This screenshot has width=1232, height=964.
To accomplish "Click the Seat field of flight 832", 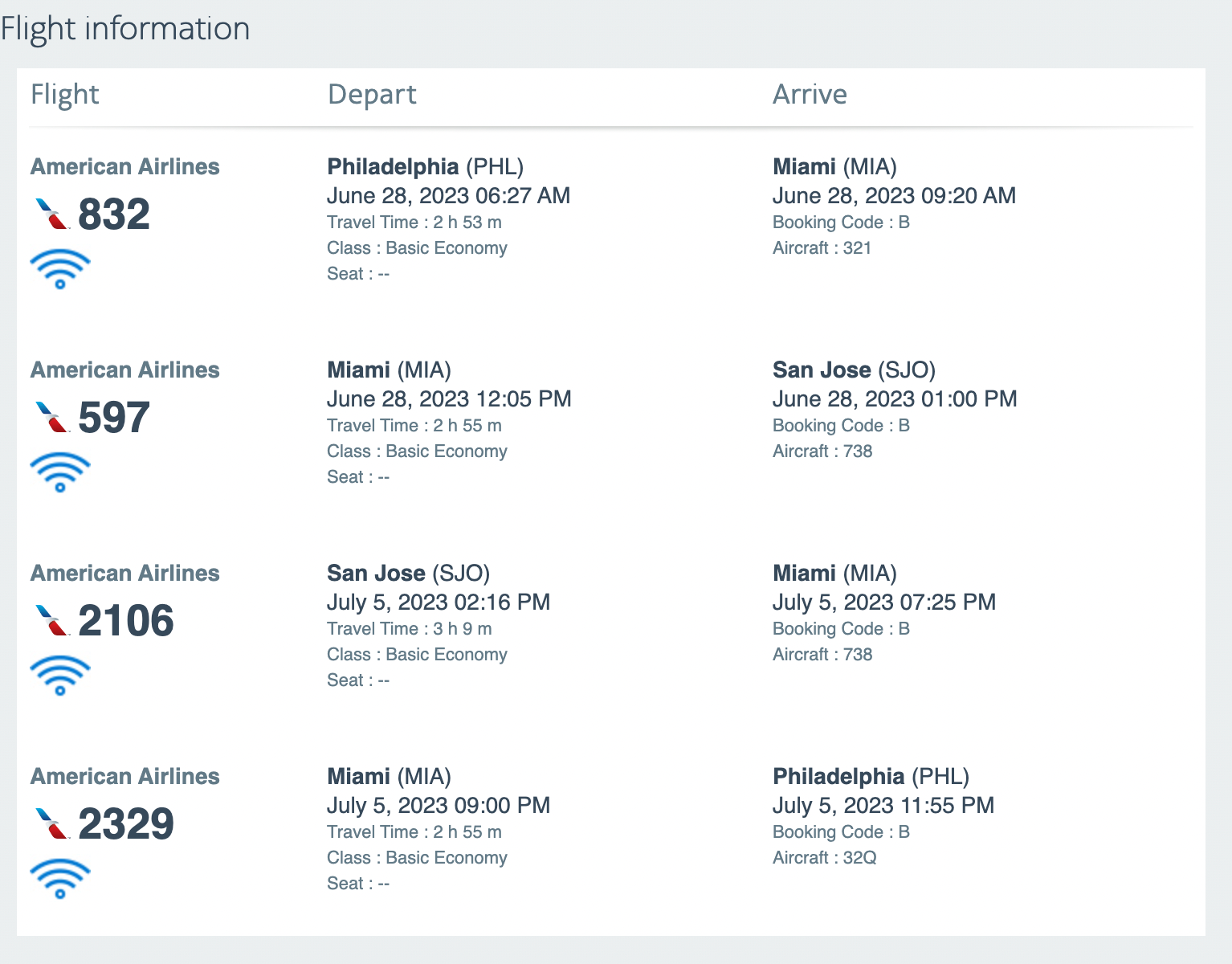I will [x=358, y=274].
